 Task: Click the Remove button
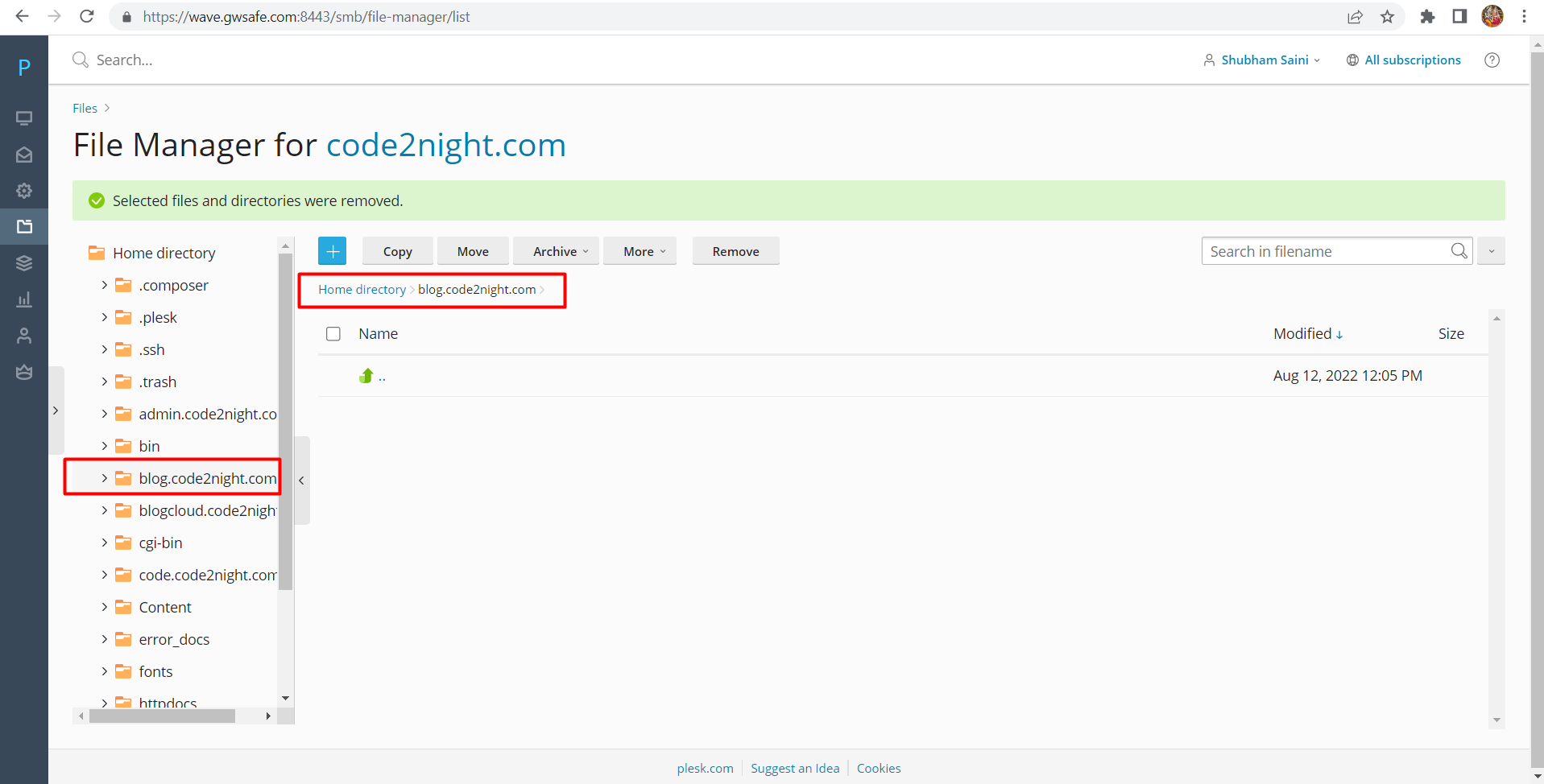tap(735, 251)
